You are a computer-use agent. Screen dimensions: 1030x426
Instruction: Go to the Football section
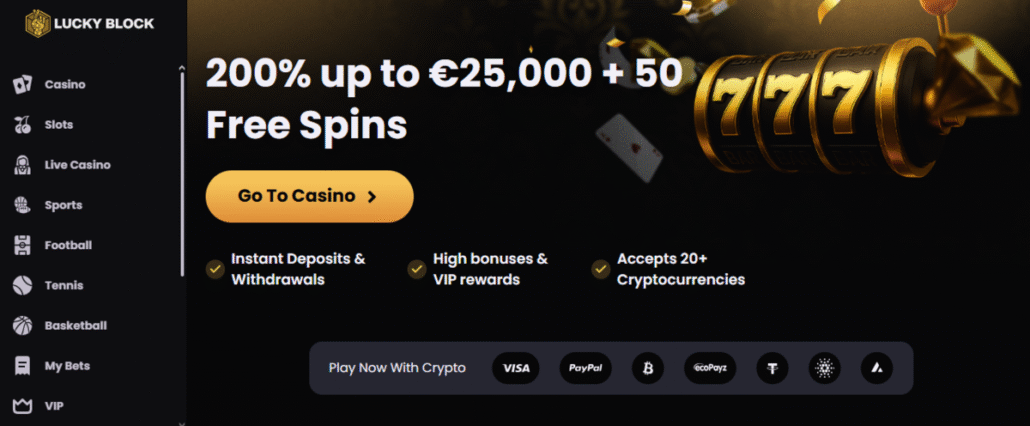[x=68, y=245]
